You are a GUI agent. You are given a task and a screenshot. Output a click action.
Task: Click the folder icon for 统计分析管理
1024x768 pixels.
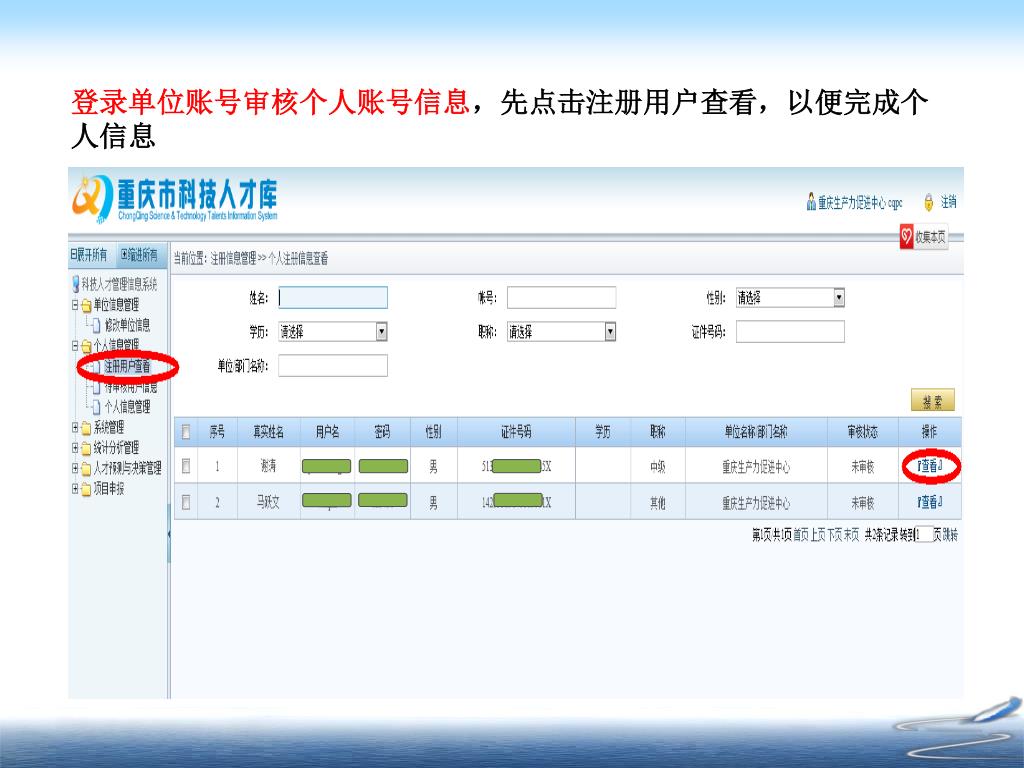(x=86, y=449)
